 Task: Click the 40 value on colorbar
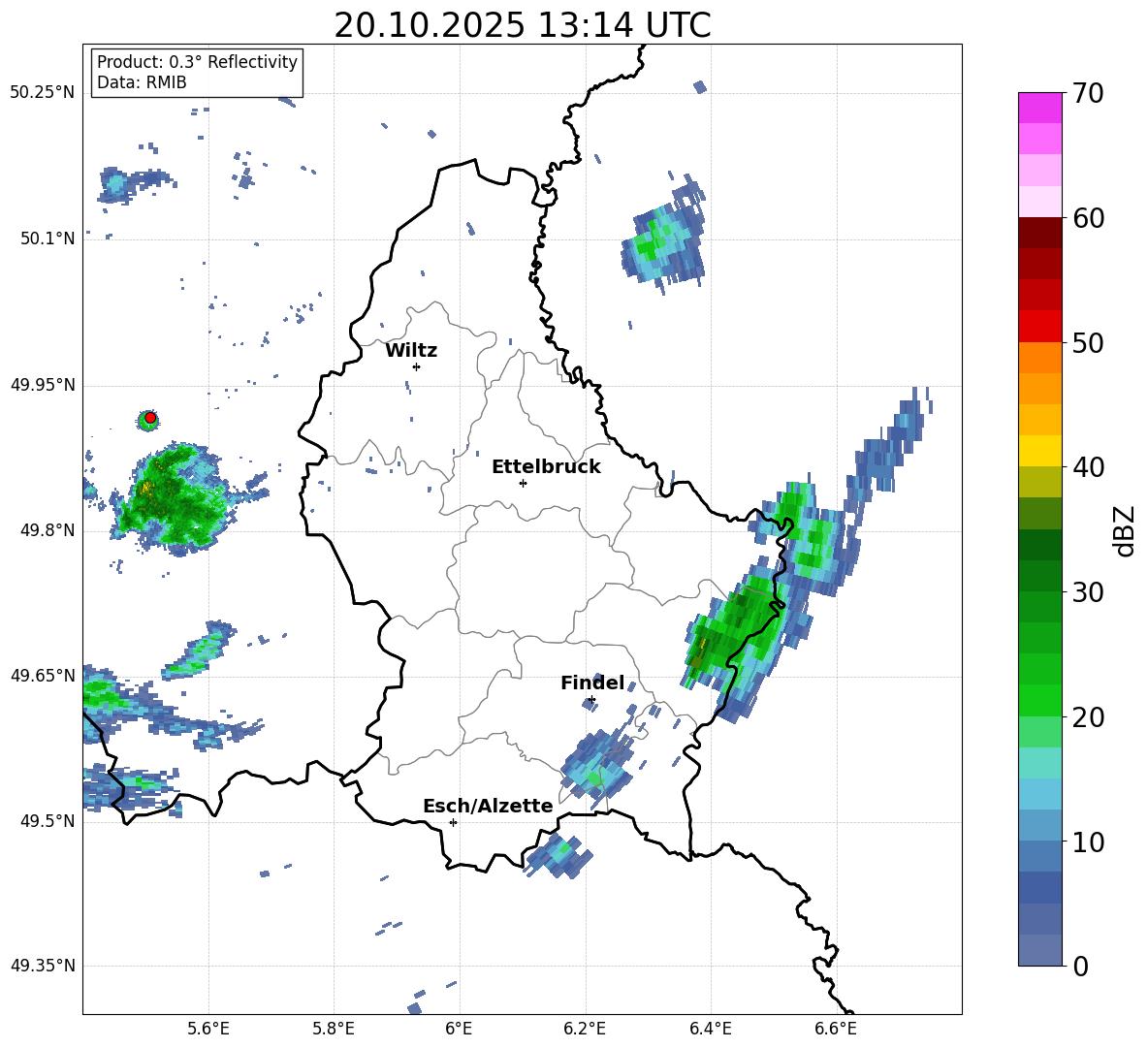tap(1088, 467)
